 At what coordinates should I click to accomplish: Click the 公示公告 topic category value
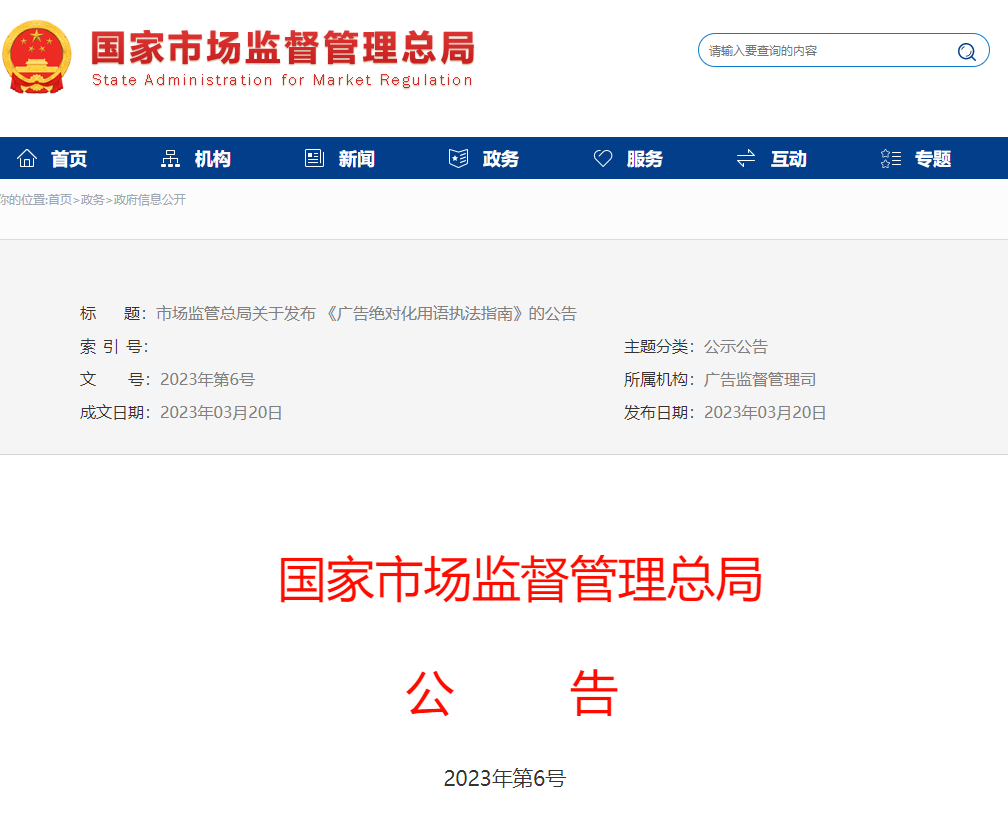(x=736, y=347)
